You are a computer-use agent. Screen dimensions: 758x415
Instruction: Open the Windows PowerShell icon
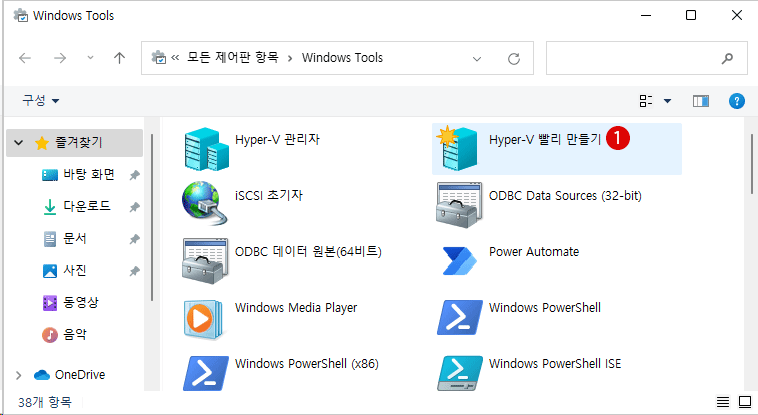click(460, 317)
